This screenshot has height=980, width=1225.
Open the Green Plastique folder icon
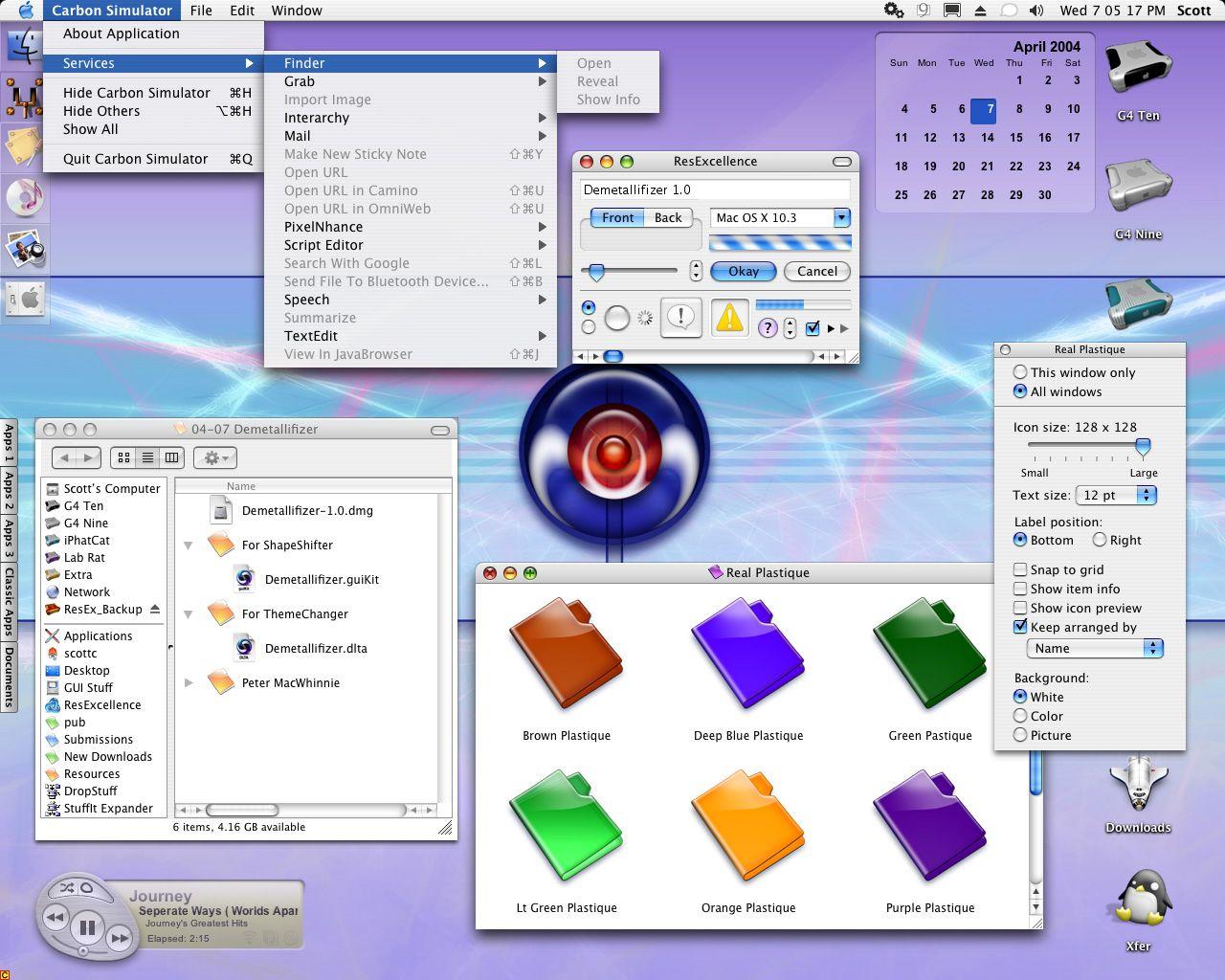click(929, 654)
